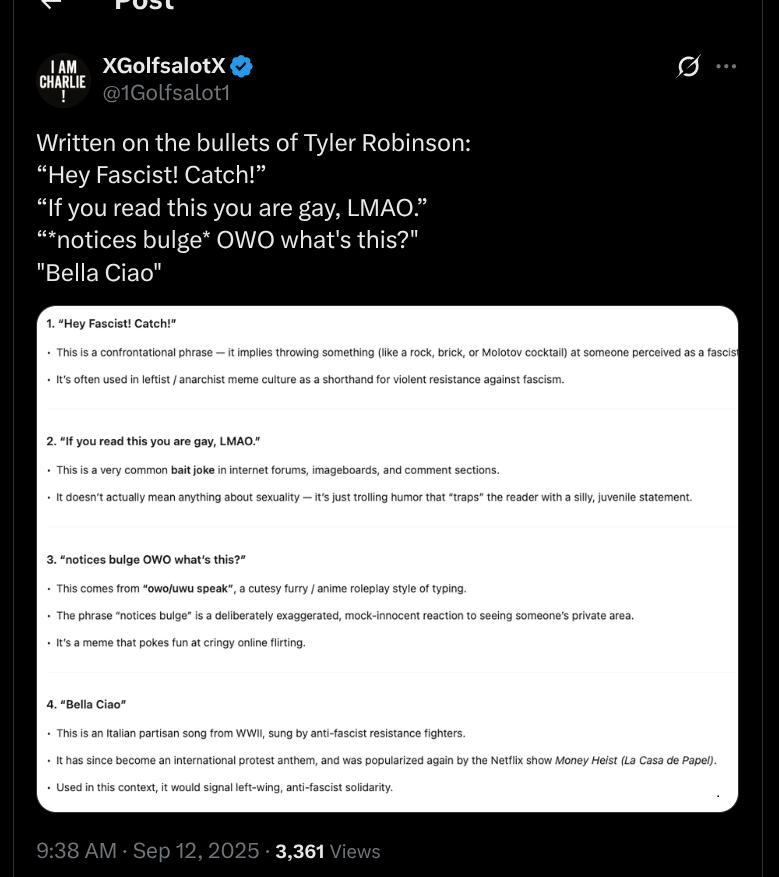Click the blue verified badge
779x877 pixels.
(x=242, y=66)
